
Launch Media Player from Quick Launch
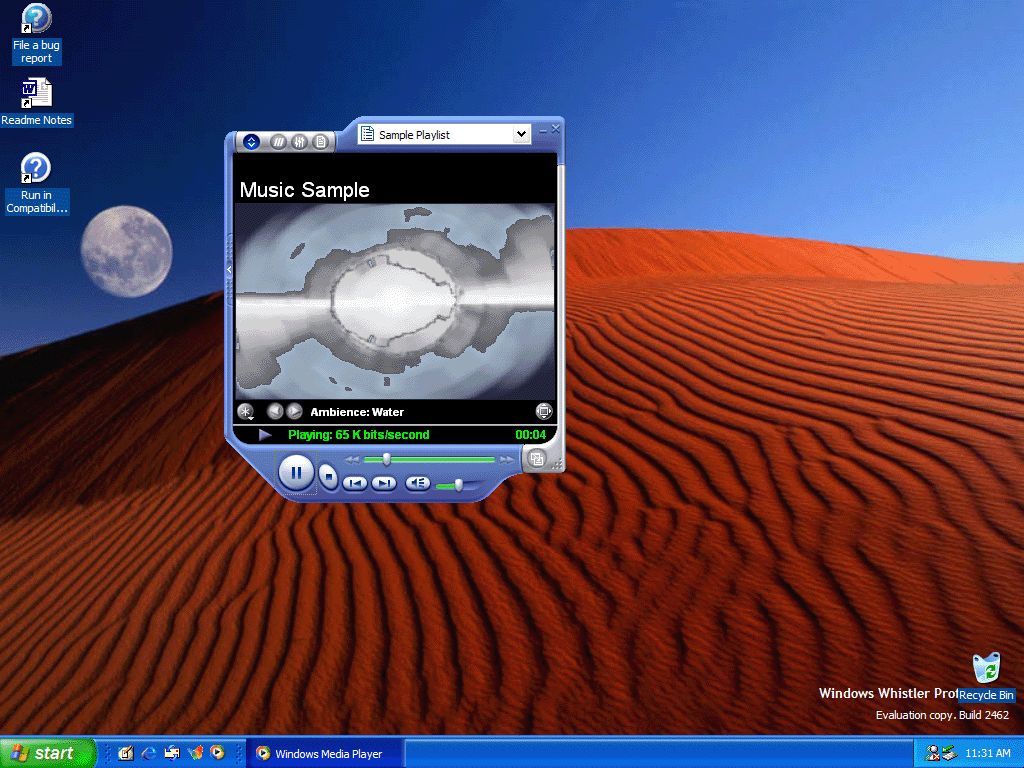217,752
